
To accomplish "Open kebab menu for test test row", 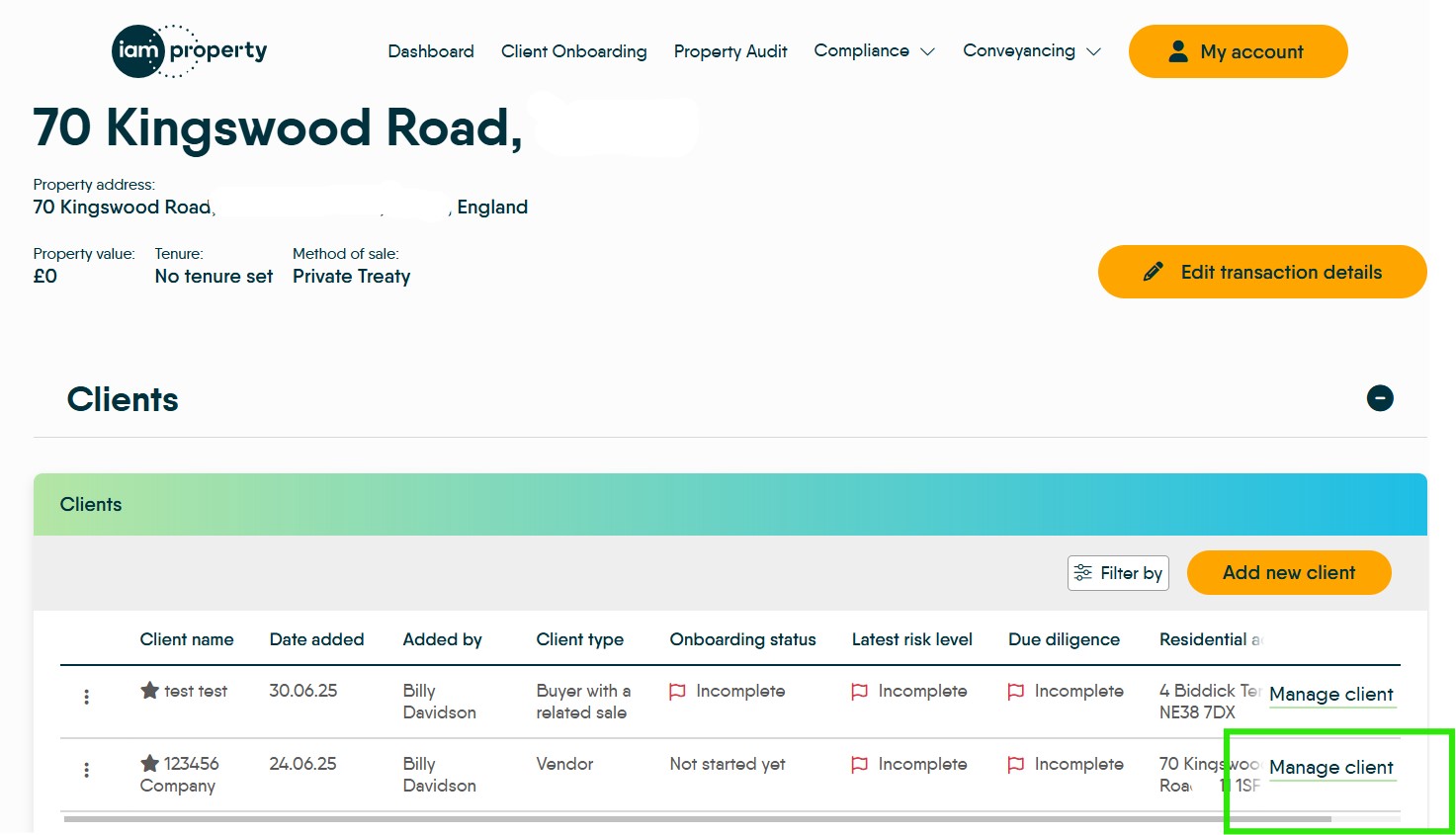I will (x=87, y=697).
